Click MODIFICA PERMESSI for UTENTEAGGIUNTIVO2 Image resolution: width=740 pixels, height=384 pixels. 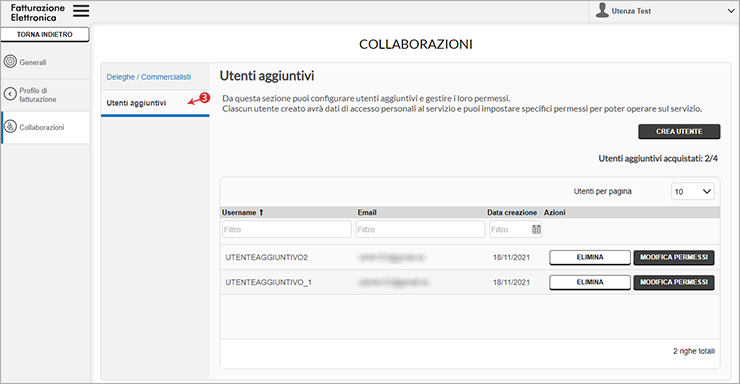click(x=674, y=258)
